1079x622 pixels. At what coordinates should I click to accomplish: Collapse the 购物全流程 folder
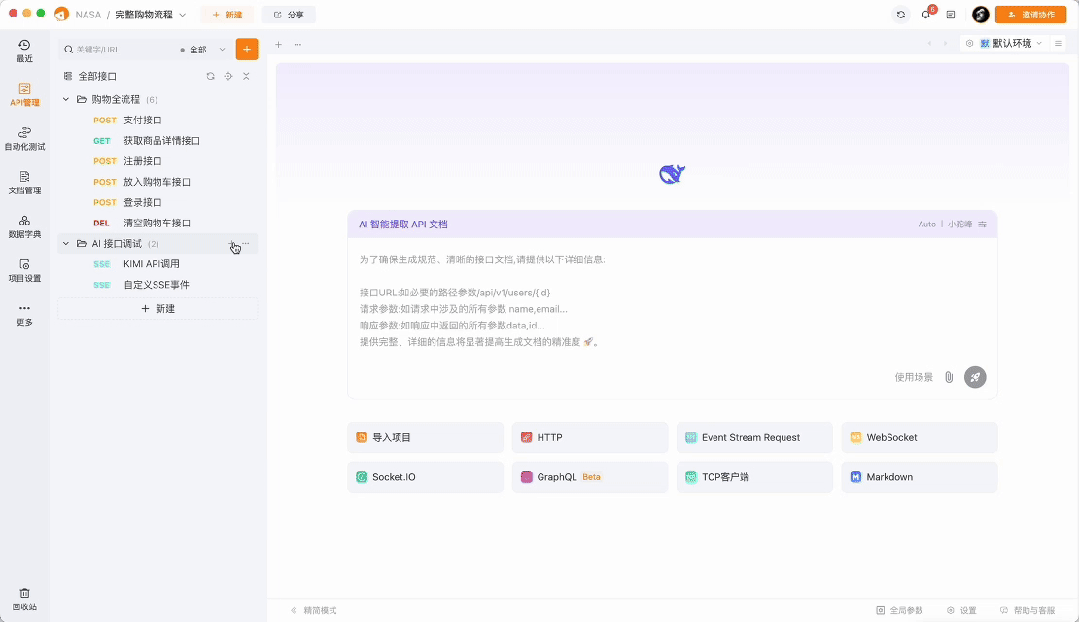click(x=65, y=99)
